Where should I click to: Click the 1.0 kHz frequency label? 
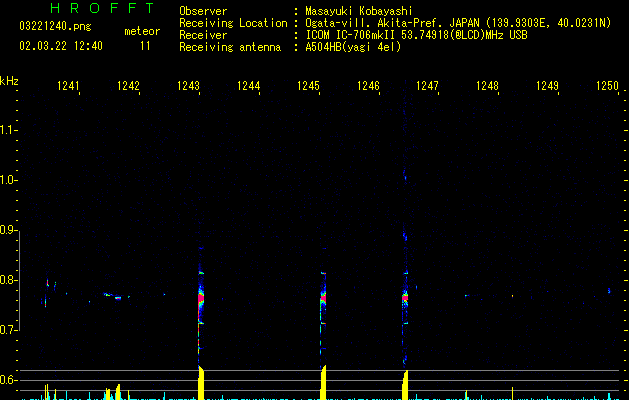[x=8, y=180]
